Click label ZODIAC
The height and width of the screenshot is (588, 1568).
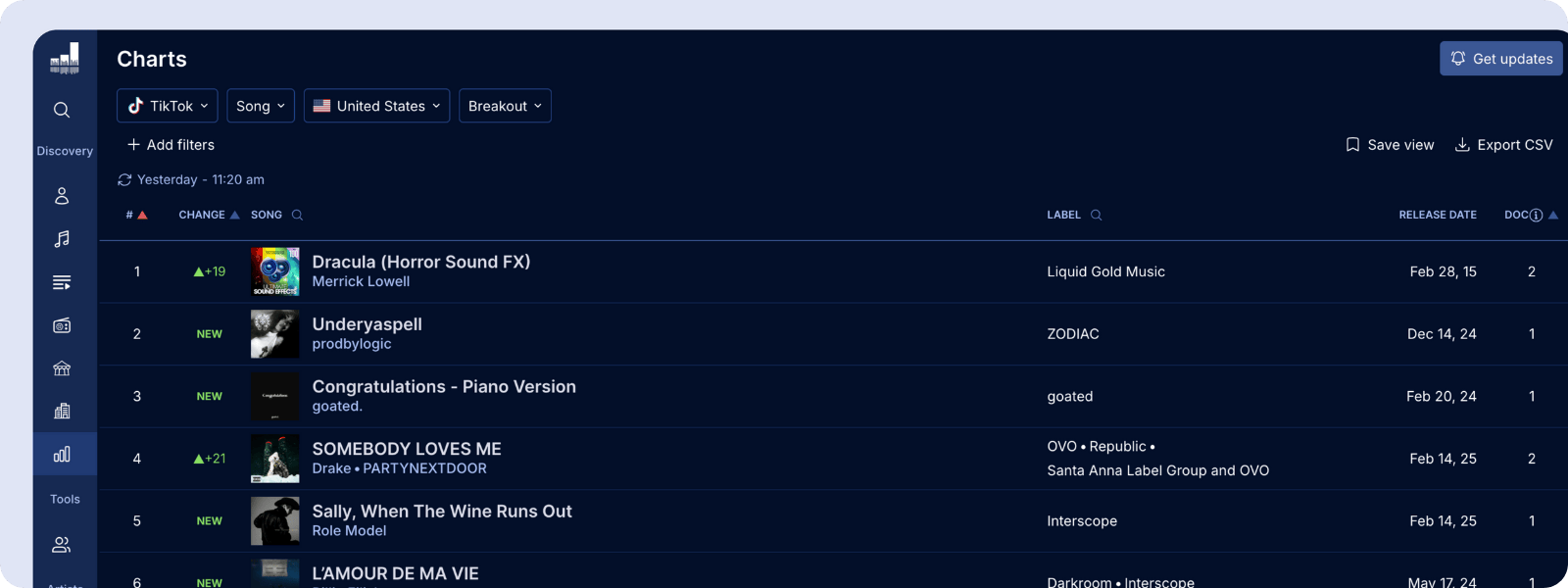click(1073, 334)
